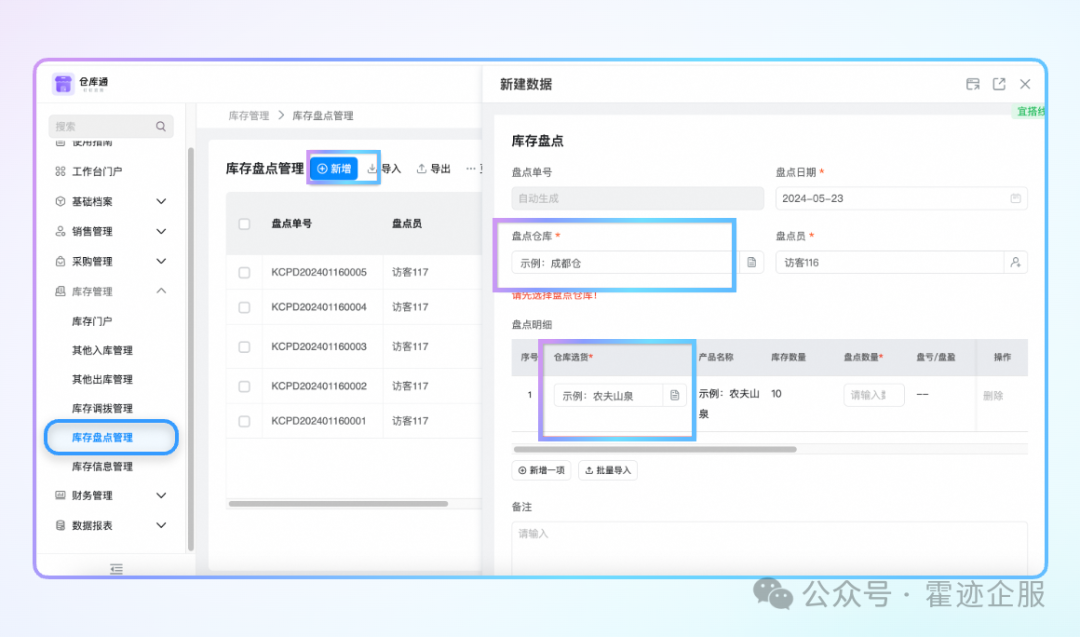Expand the 基础档案 menu section

click(161, 201)
